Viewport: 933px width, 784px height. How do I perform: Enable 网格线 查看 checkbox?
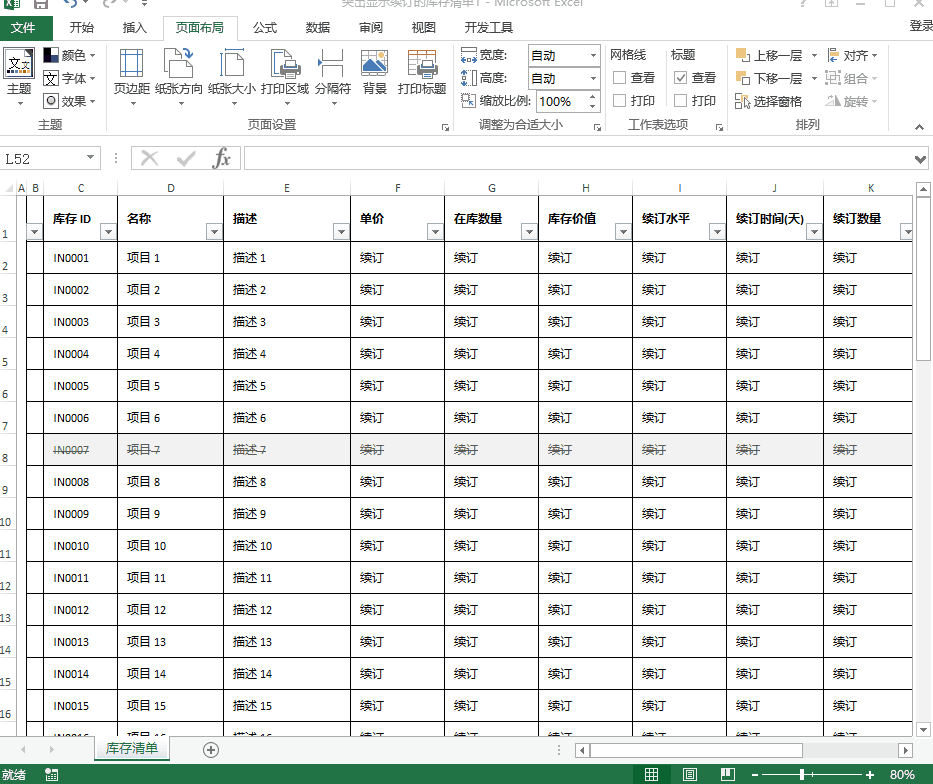619,78
